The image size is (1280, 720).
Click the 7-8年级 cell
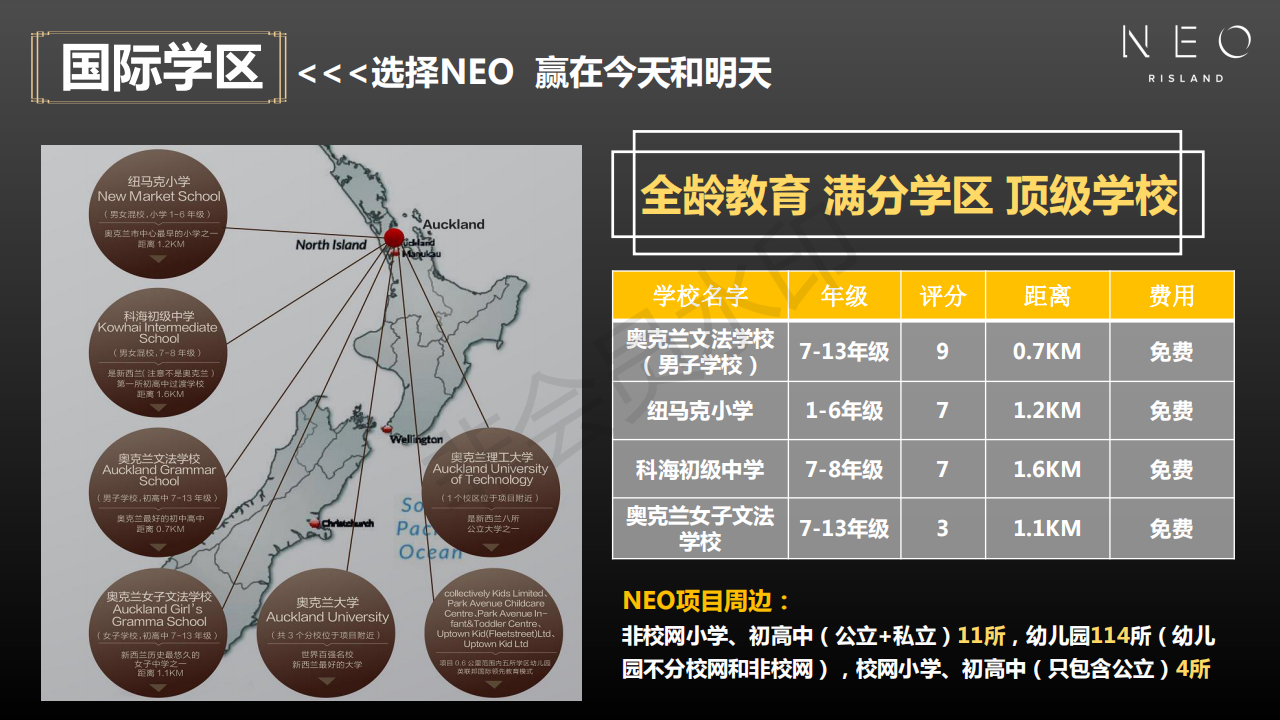844,470
